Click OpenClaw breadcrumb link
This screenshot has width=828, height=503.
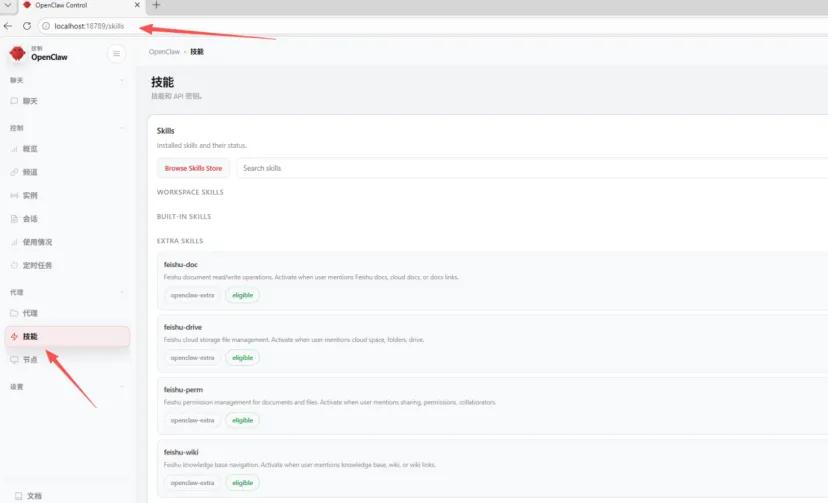coord(164,52)
